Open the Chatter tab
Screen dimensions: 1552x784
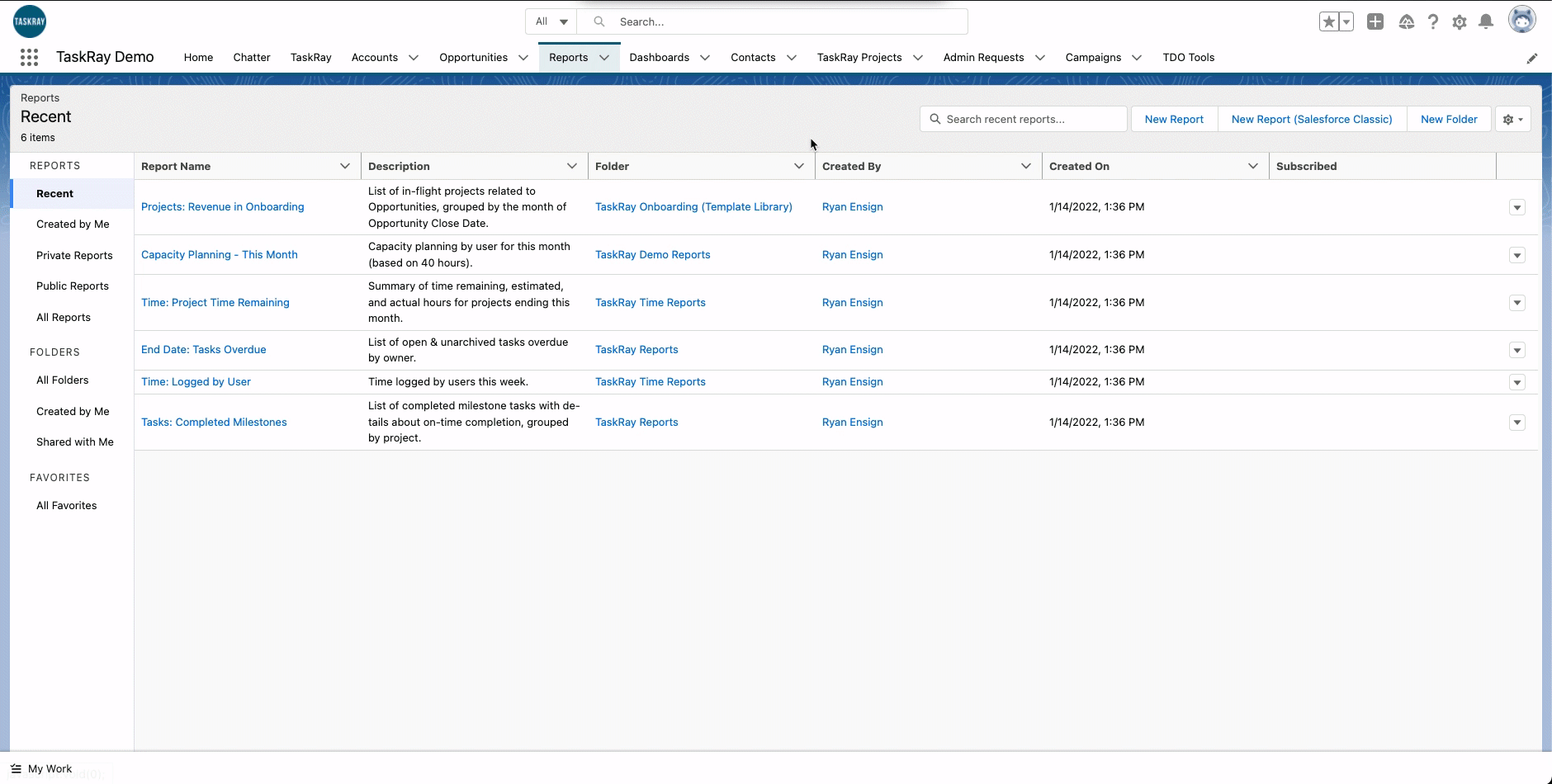pos(252,57)
